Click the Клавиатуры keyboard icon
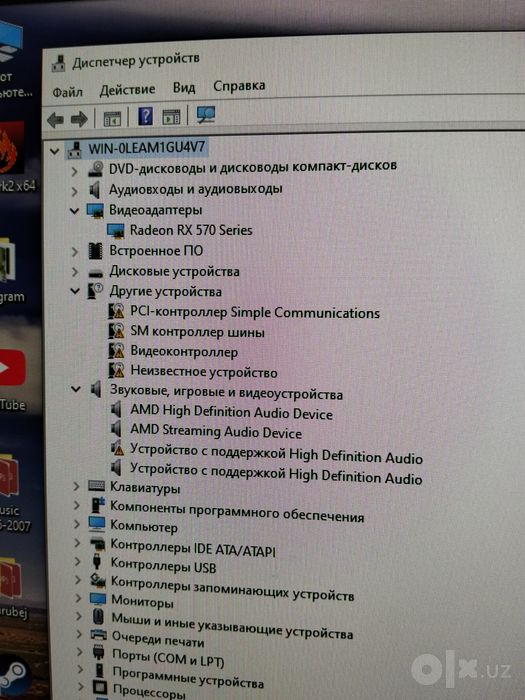 (96, 486)
